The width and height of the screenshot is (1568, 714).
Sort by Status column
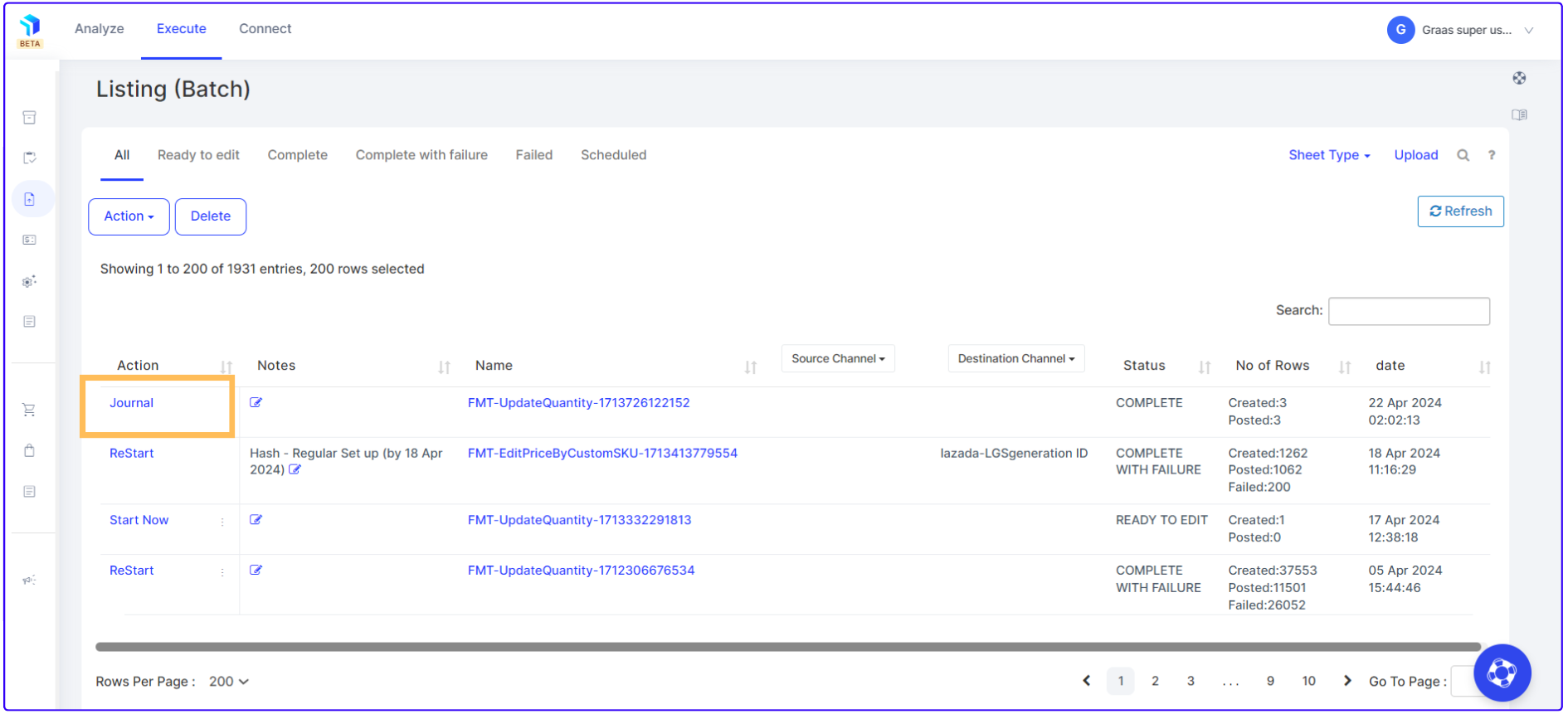[x=1204, y=367]
